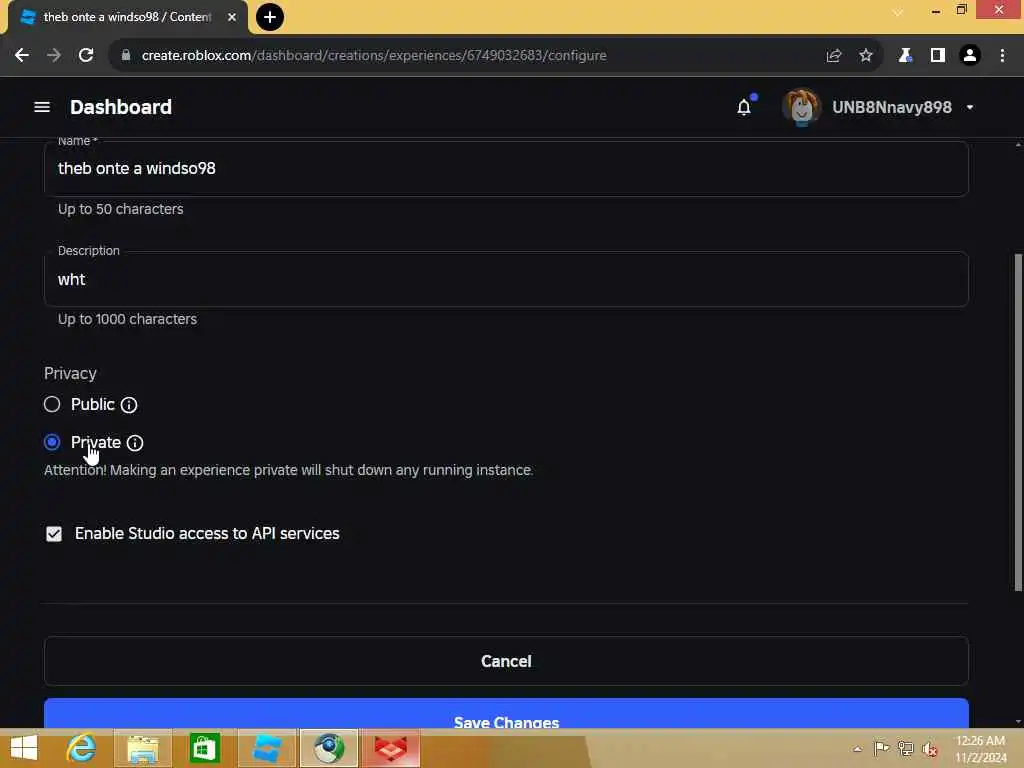This screenshot has width=1024, height=768.
Task: View site security lock info
Action: [x=126, y=56]
